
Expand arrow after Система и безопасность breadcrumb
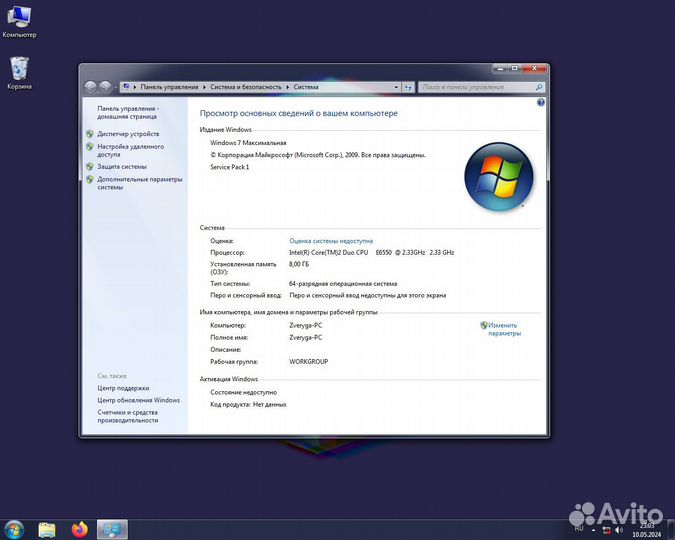(288, 87)
